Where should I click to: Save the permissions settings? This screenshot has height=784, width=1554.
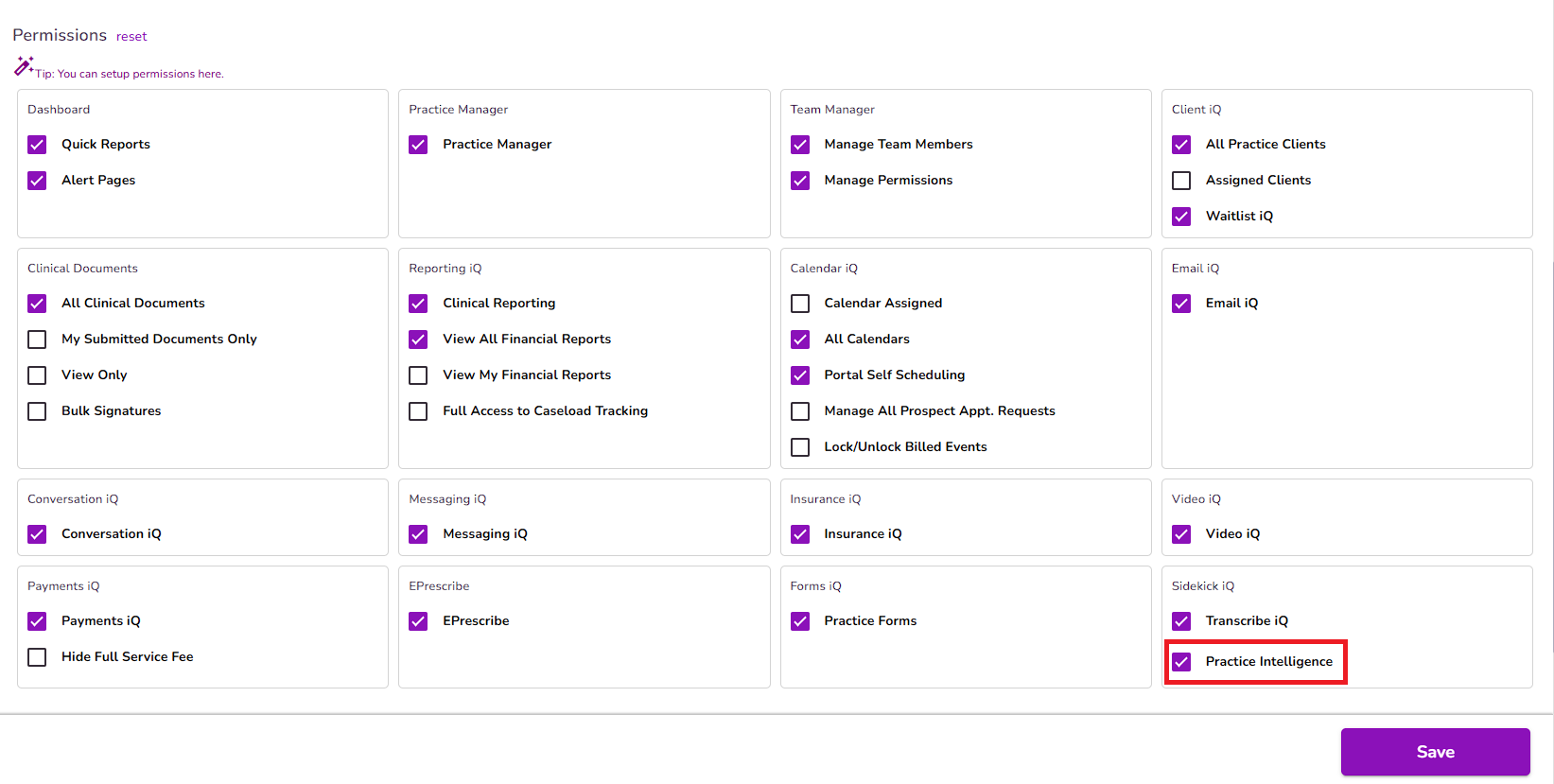pos(1435,752)
